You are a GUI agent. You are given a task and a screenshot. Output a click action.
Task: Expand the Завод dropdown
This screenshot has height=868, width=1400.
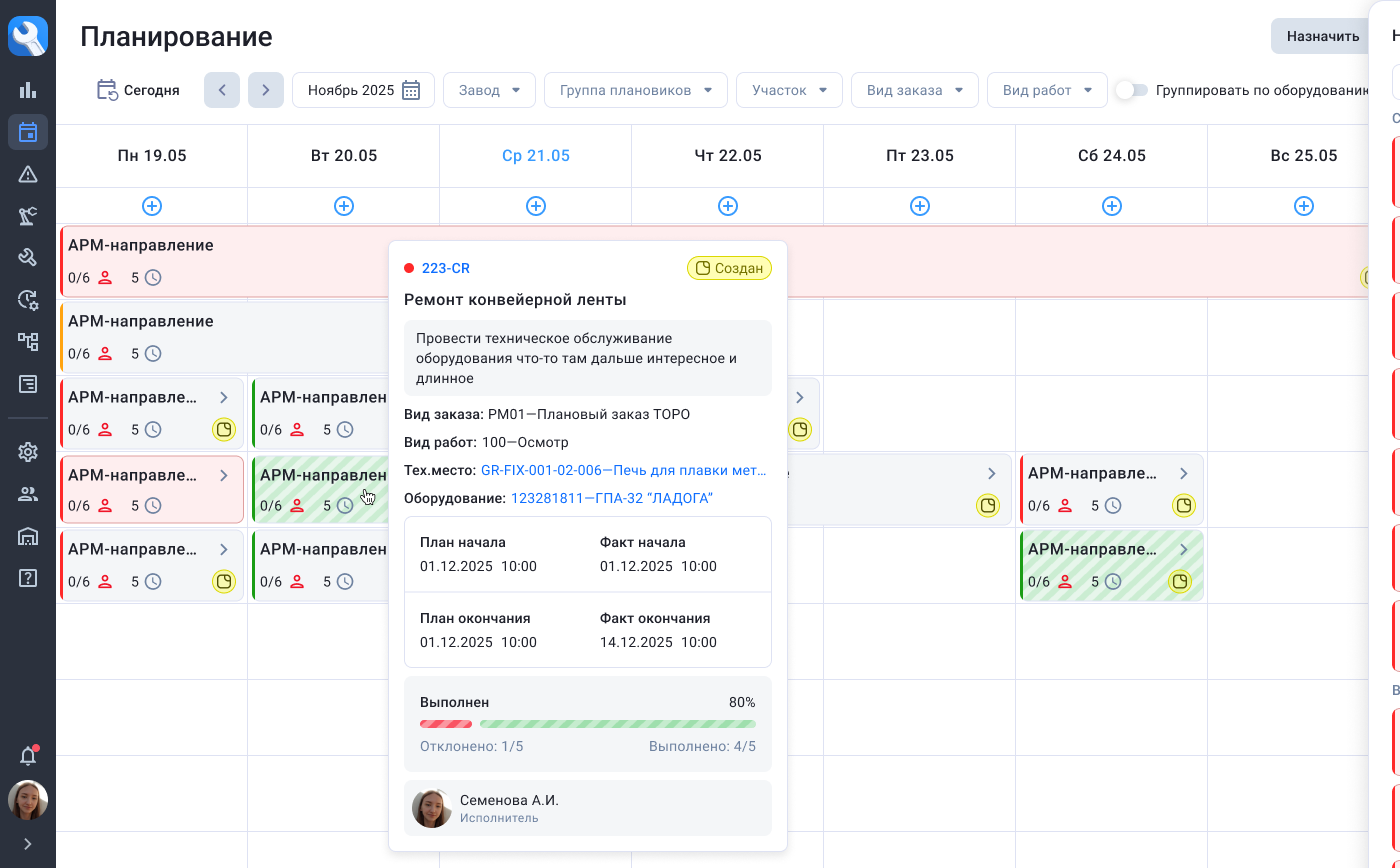(x=489, y=90)
